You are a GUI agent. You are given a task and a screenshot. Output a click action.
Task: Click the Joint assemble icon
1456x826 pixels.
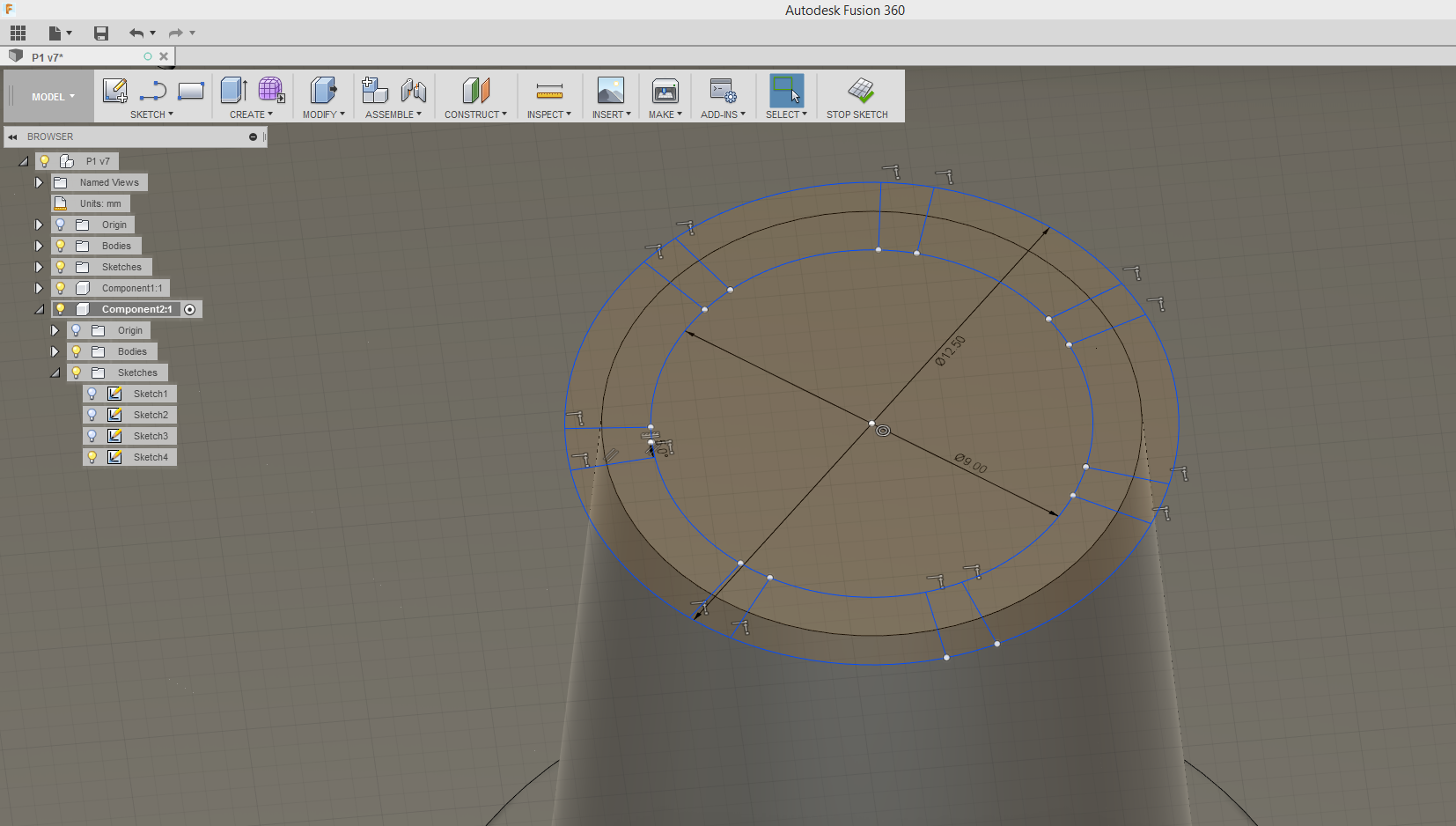coord(413,91)
